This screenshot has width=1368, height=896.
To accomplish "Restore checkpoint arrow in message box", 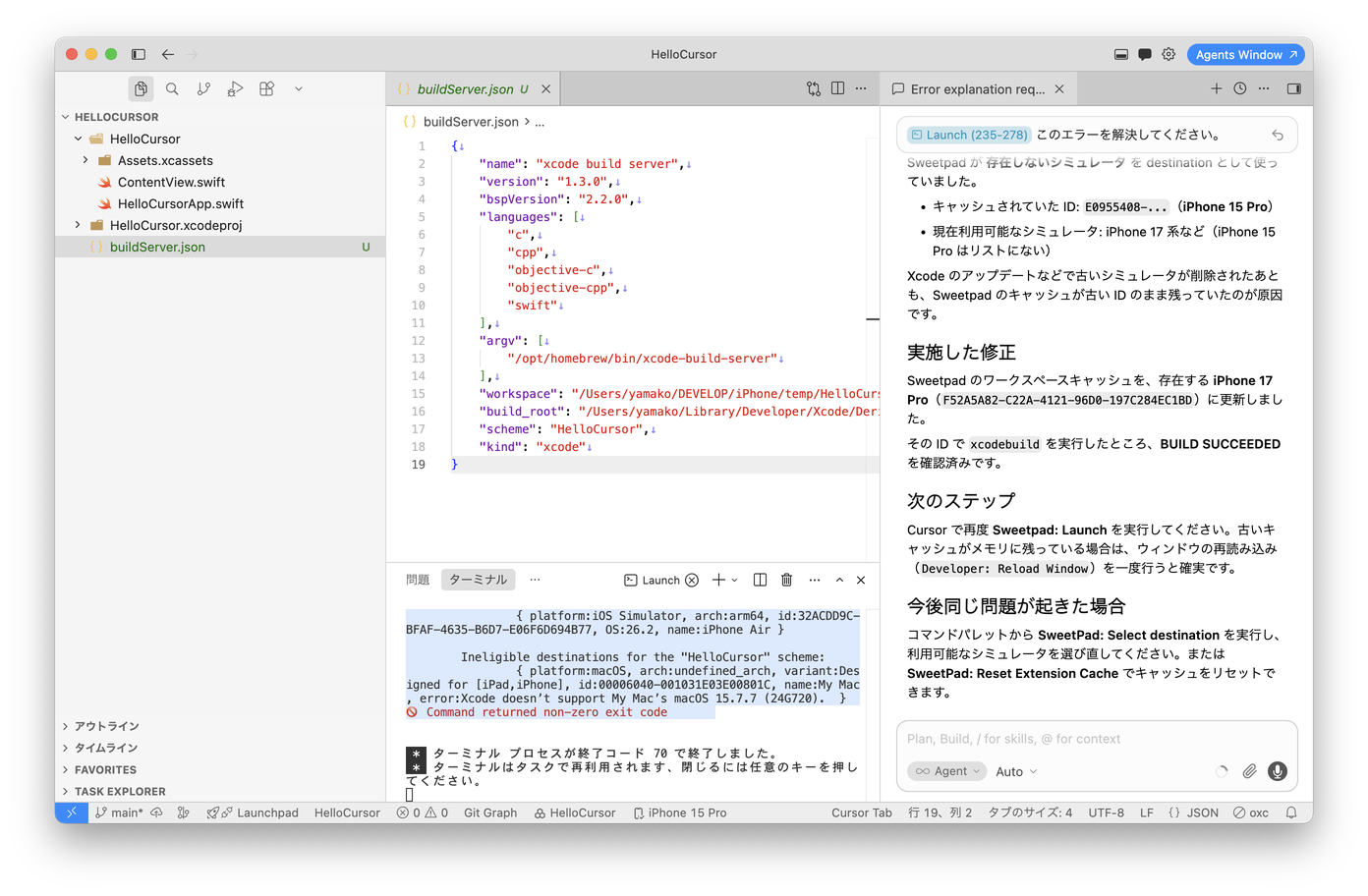I will pyautogui.click(x=1278, y=135).
